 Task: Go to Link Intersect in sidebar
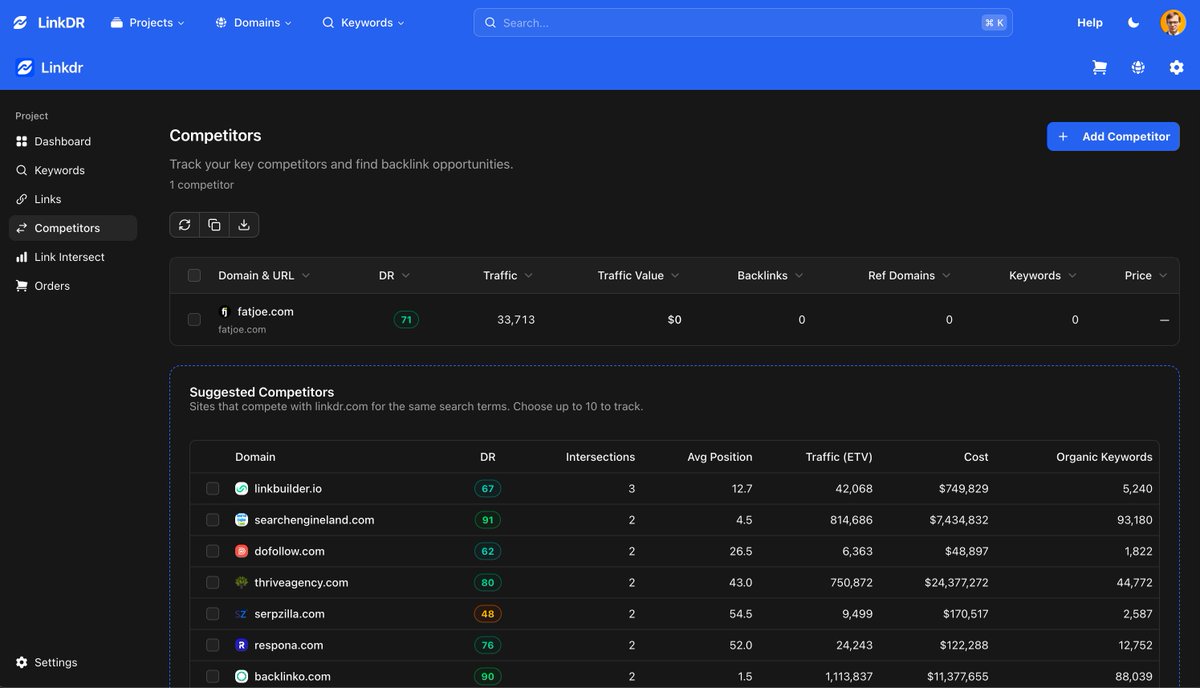click(x=69, y=257)
